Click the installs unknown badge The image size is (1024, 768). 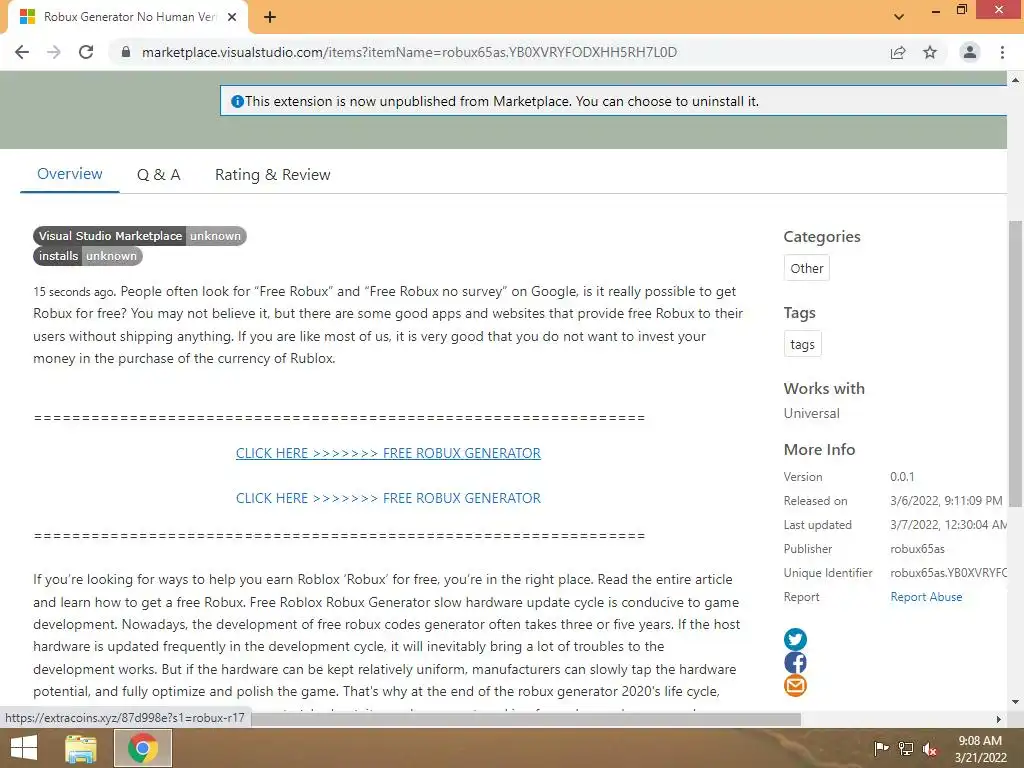88,256
